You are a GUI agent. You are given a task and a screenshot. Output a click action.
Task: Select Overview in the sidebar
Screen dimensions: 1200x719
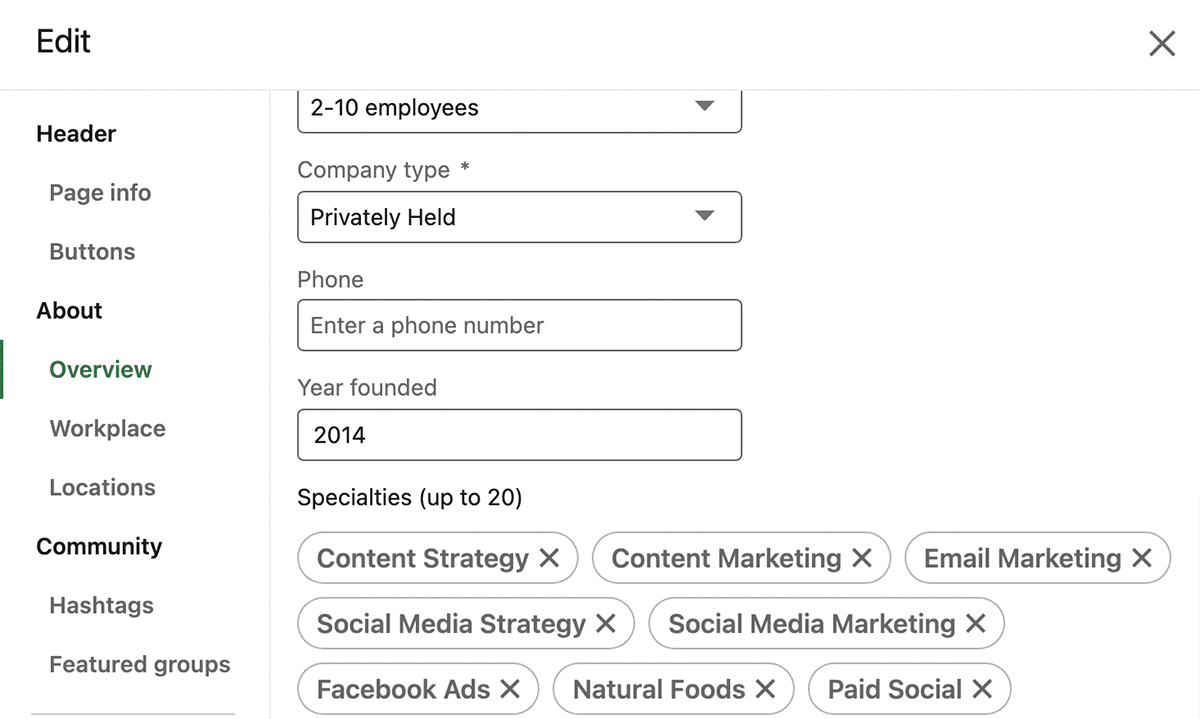[101, 370]
